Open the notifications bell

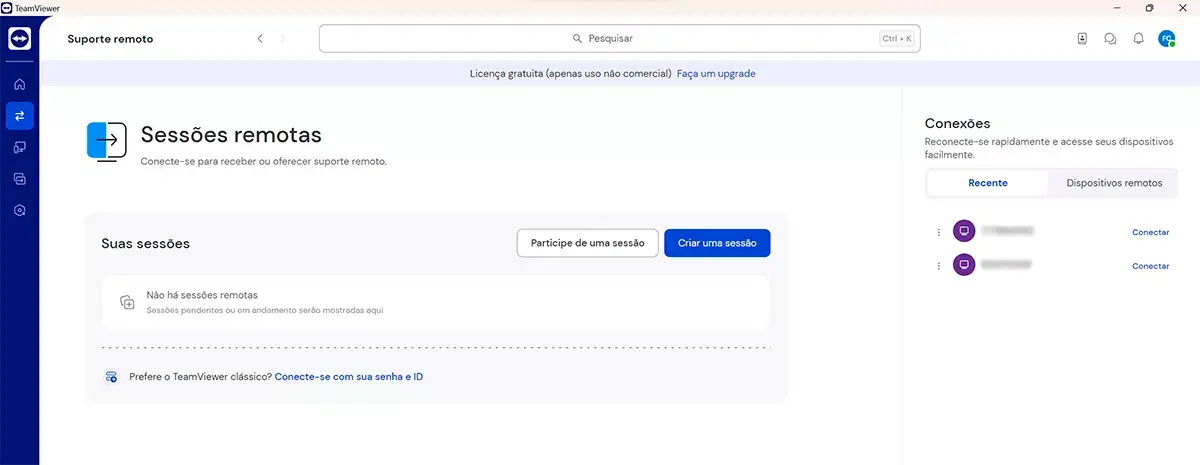[1138, 39]
